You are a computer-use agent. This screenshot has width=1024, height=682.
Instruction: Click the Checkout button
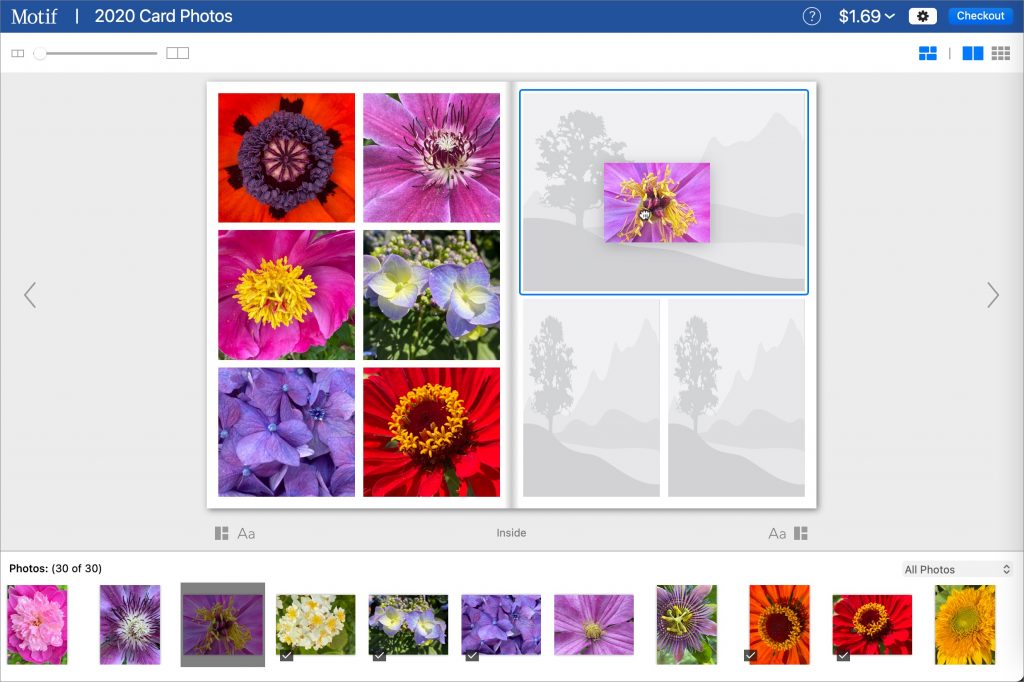click(x=980, y=16)
